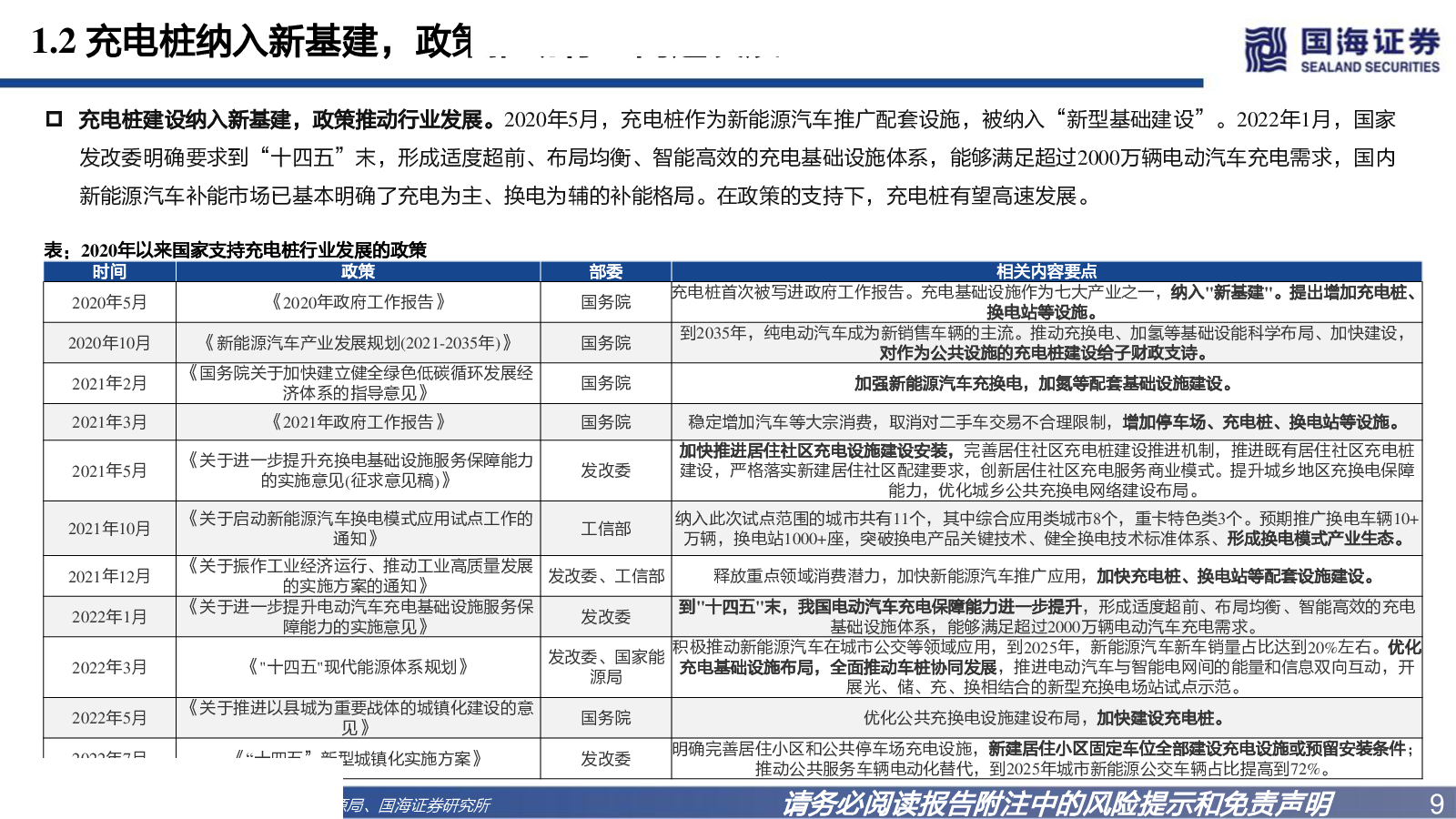The width and height of the screenshot is (1456, 819).
Task: Click the '2021年10月' date cell
Action: 109,529
